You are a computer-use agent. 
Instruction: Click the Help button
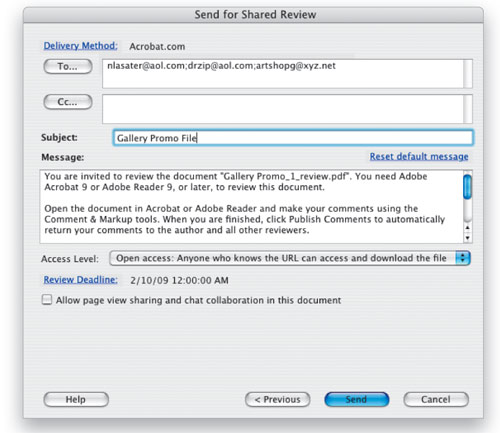pos(76,399)
